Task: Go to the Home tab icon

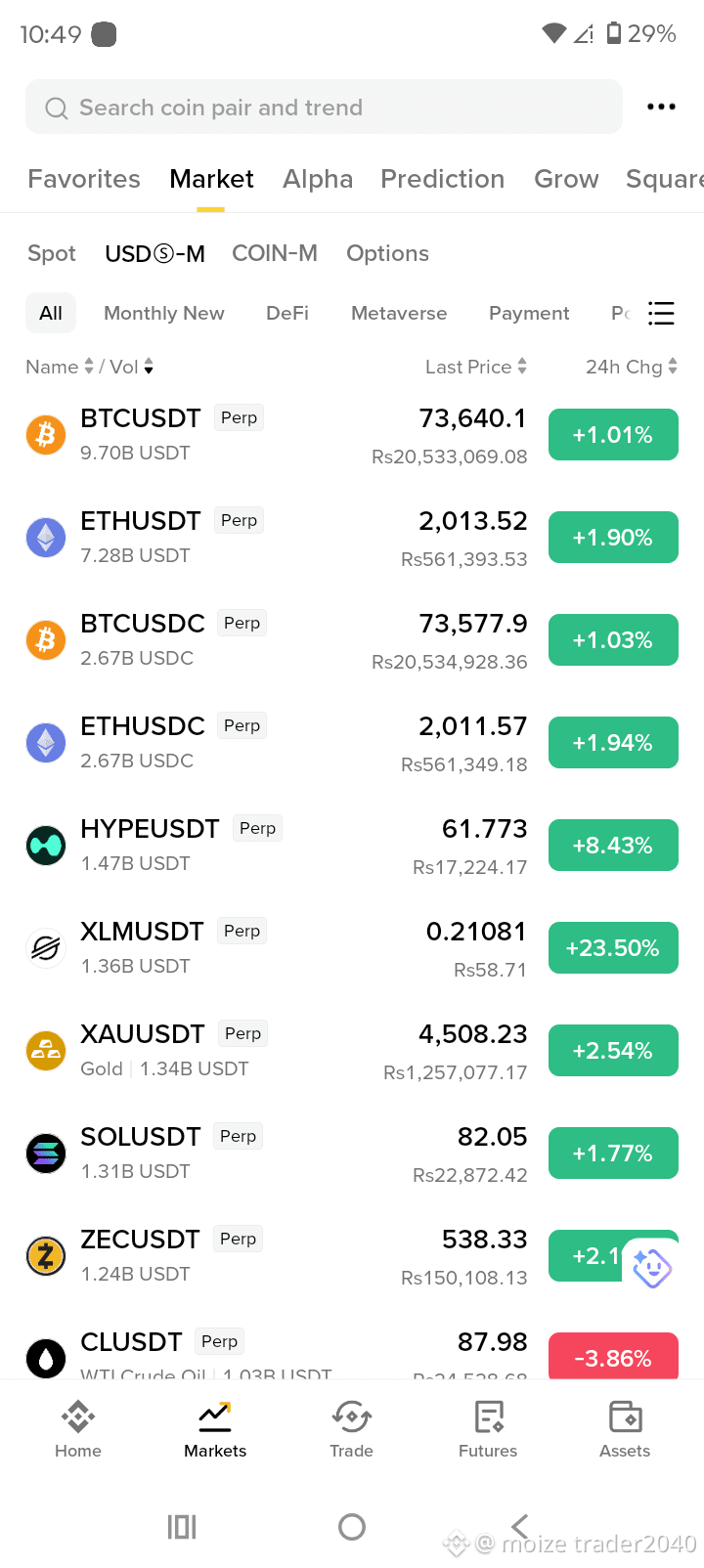Action: 78,1416
